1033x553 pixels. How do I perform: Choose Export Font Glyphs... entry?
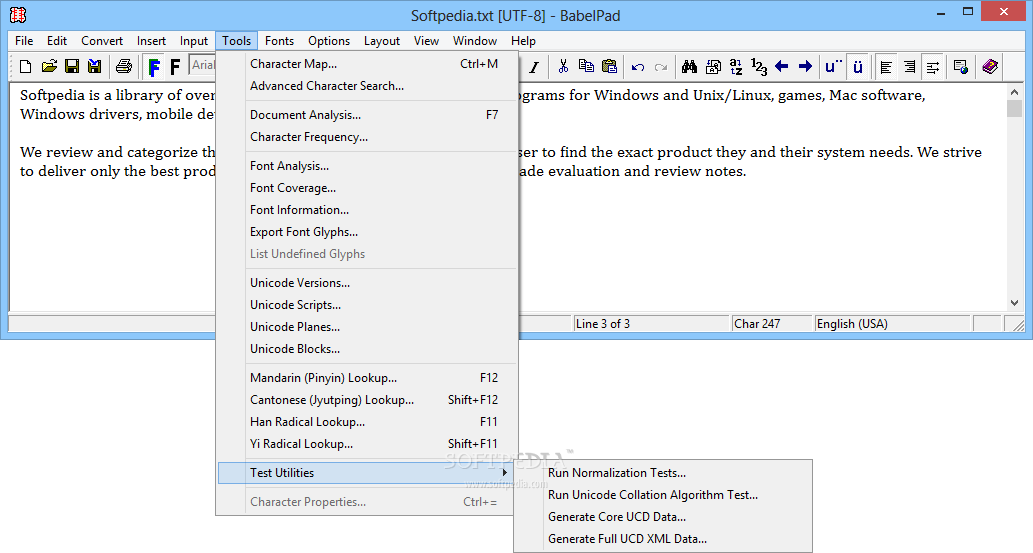[368, 232]
